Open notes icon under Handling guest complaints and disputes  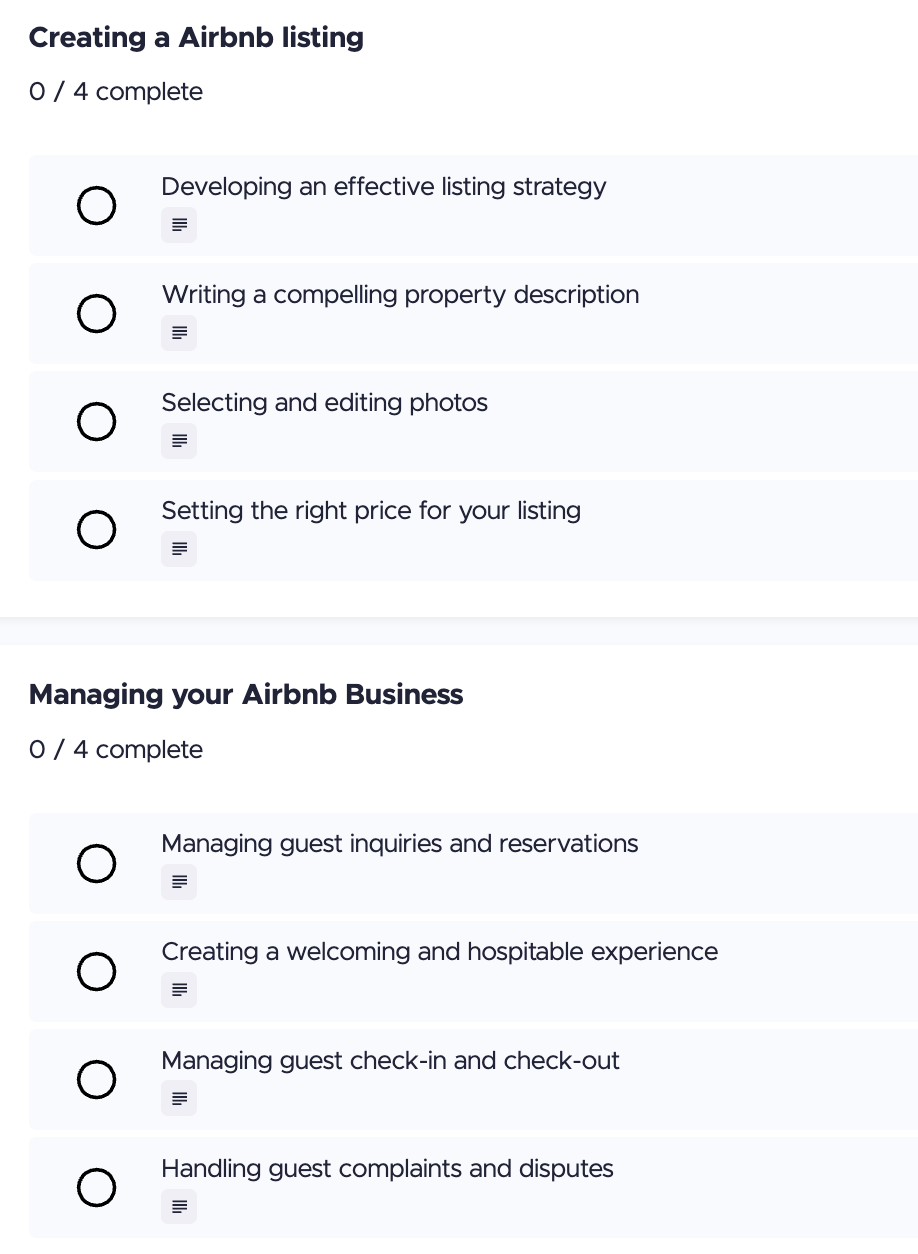pos(179,1207)
